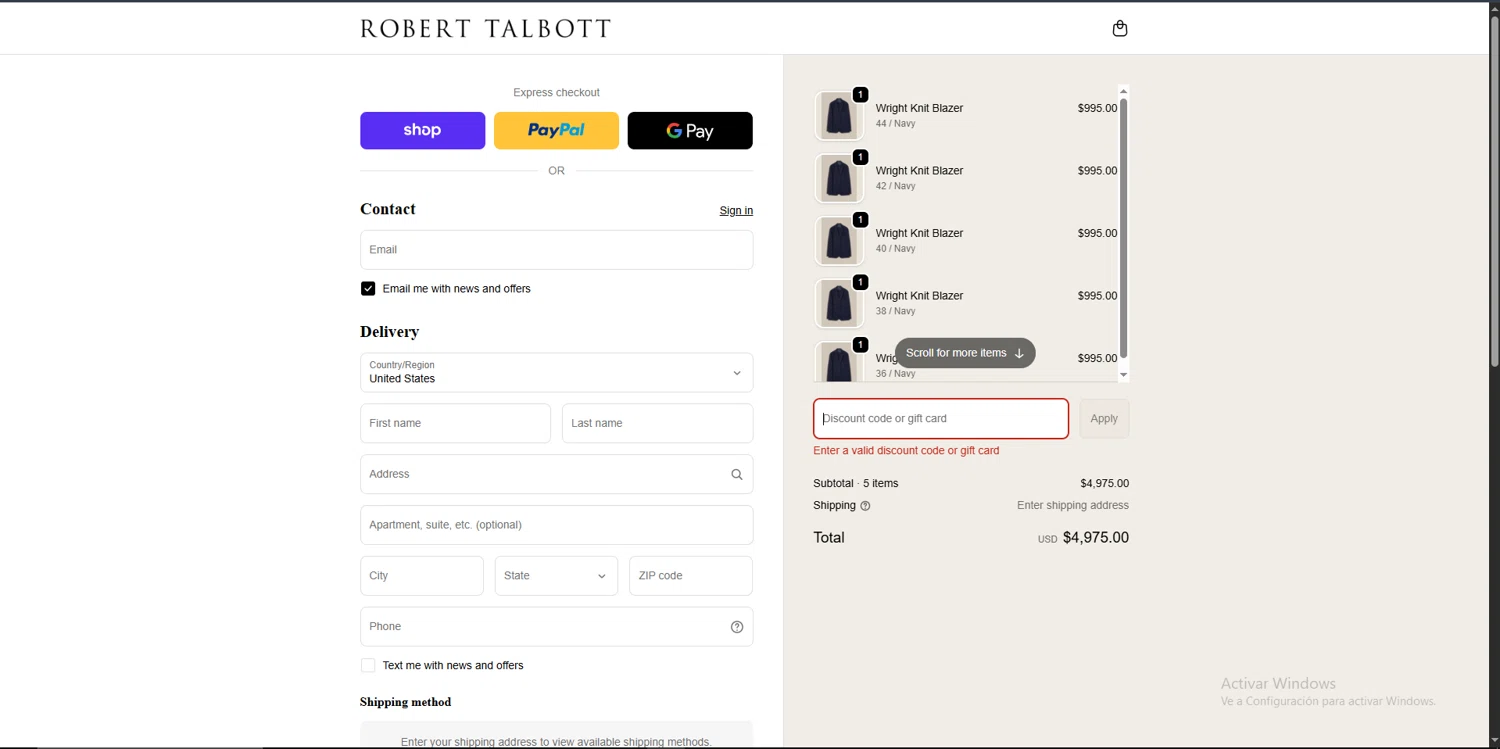Viewport: 1500px width, 749px height.
Task: Click Wright Knit Blazer 42 / Navy name
Action: pos(919,171)
